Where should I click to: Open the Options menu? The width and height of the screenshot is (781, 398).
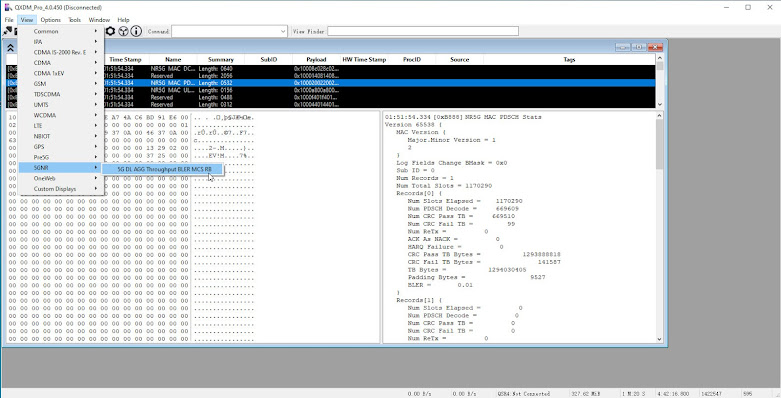(x=50, y=20)
